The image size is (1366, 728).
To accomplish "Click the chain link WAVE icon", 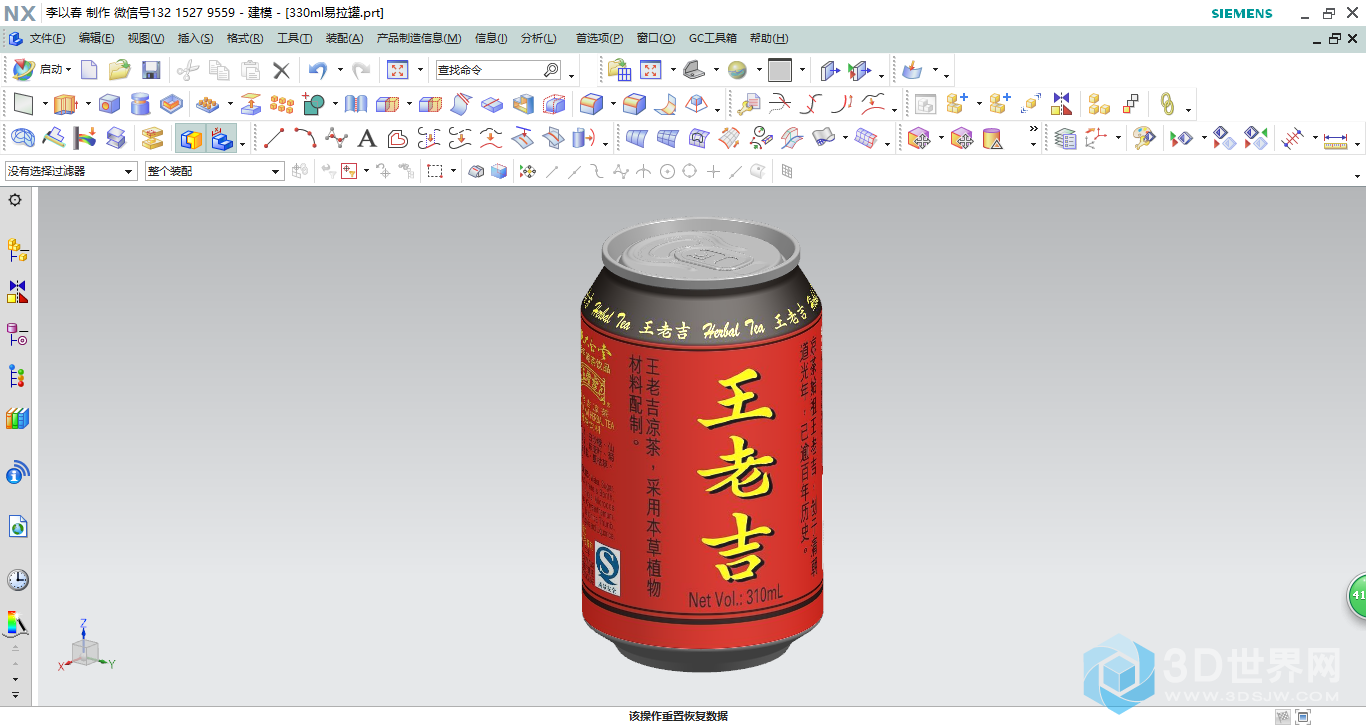I will click(1166, 104).
